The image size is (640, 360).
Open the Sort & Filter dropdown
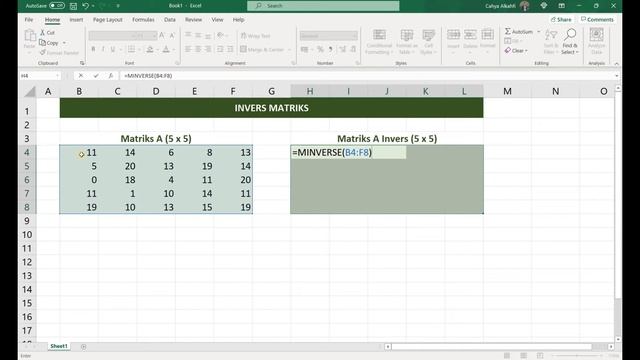coord(551,42)
